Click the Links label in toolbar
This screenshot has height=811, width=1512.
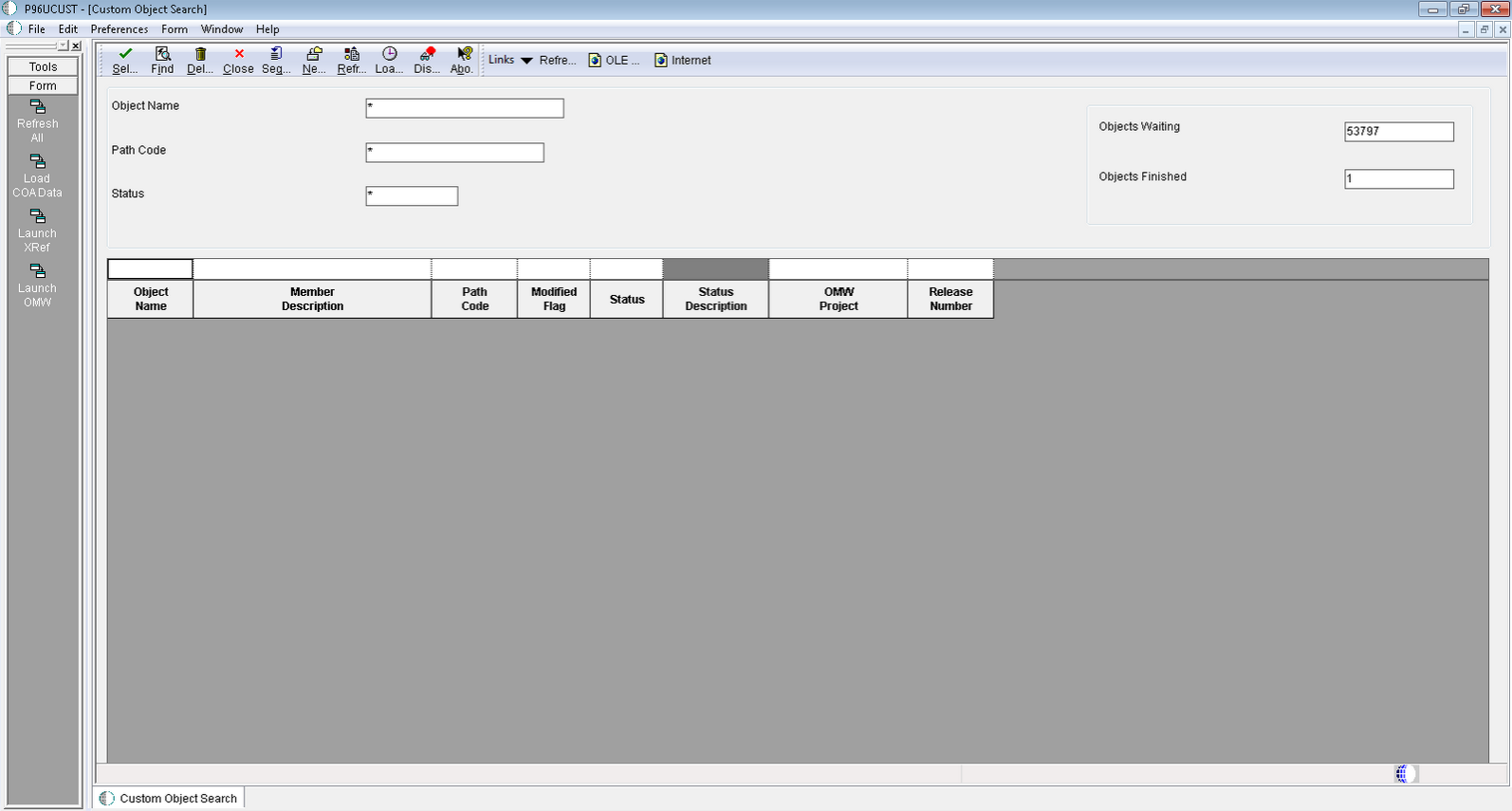[x=501, y=60]
